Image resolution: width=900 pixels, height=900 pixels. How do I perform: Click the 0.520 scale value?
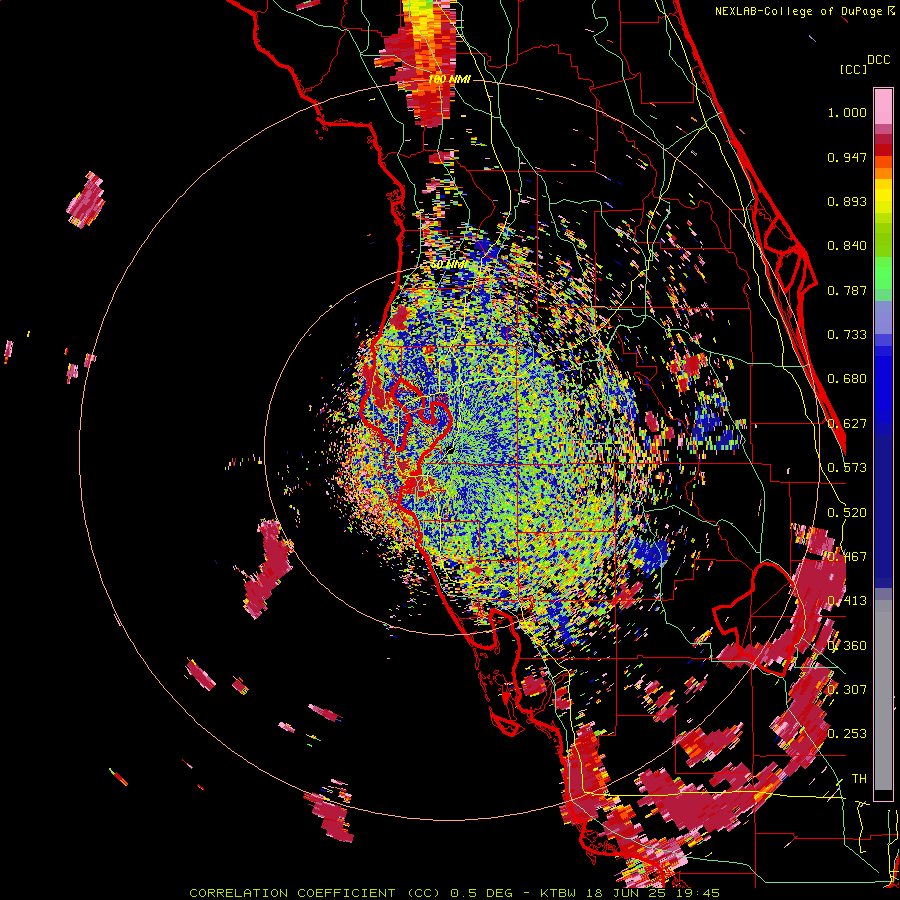(847, 513)
